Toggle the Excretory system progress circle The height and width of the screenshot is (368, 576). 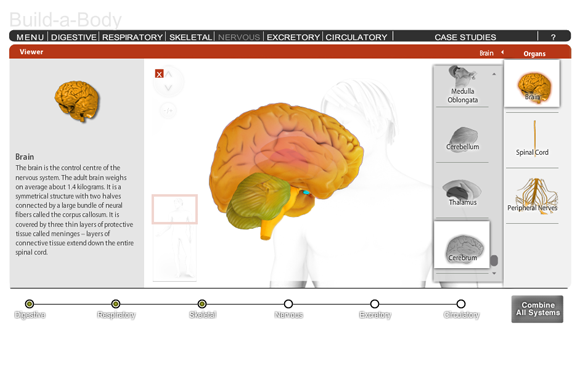(x=374, y=304)
